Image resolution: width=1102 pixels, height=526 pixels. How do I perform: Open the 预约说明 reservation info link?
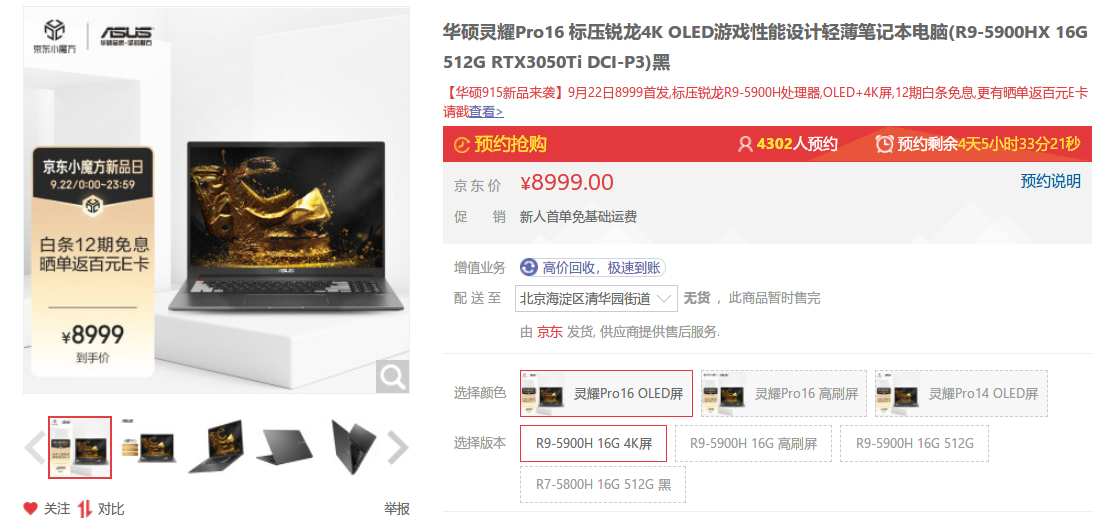pos(1050,181)
